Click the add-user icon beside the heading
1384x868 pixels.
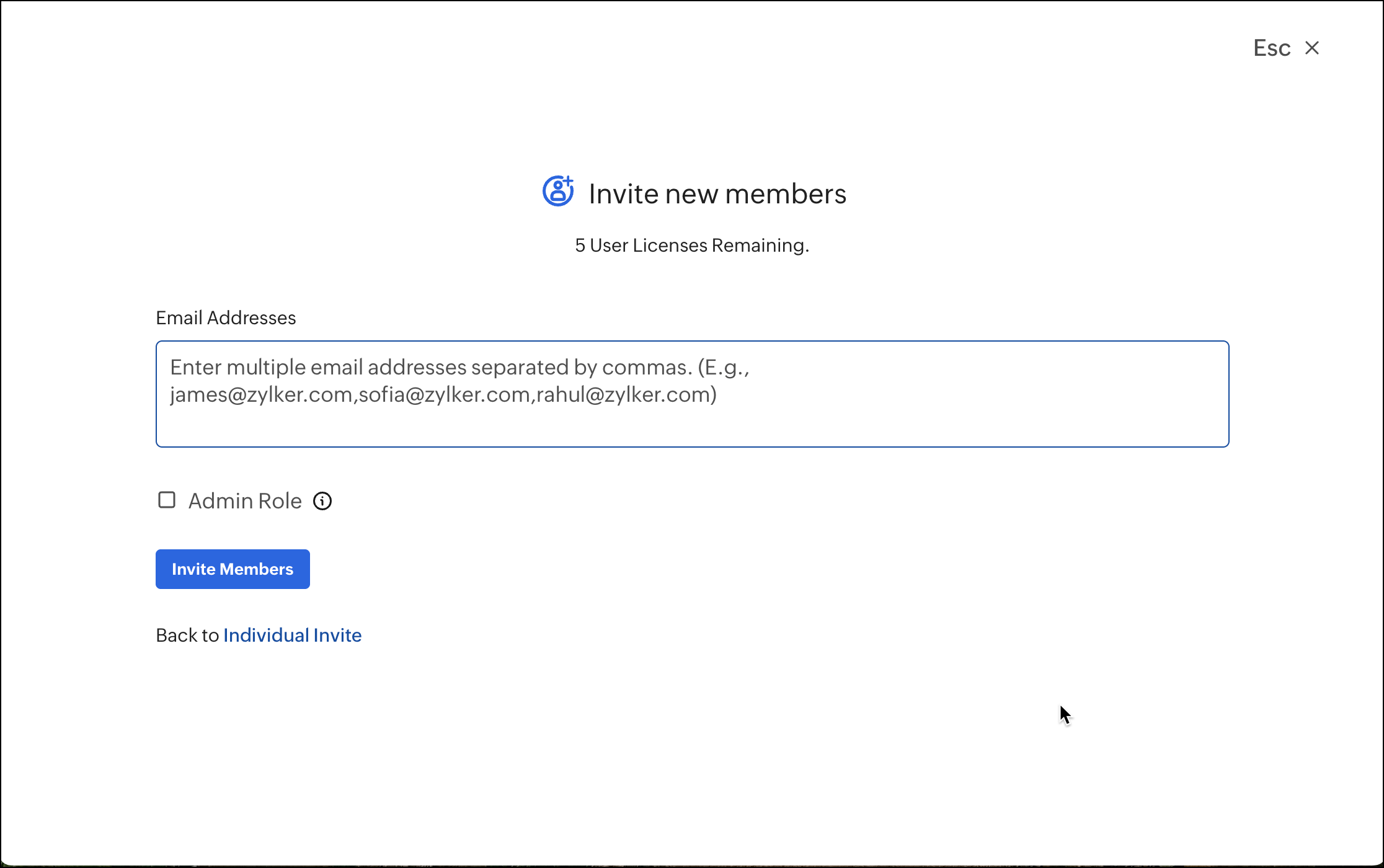point(558,191)
